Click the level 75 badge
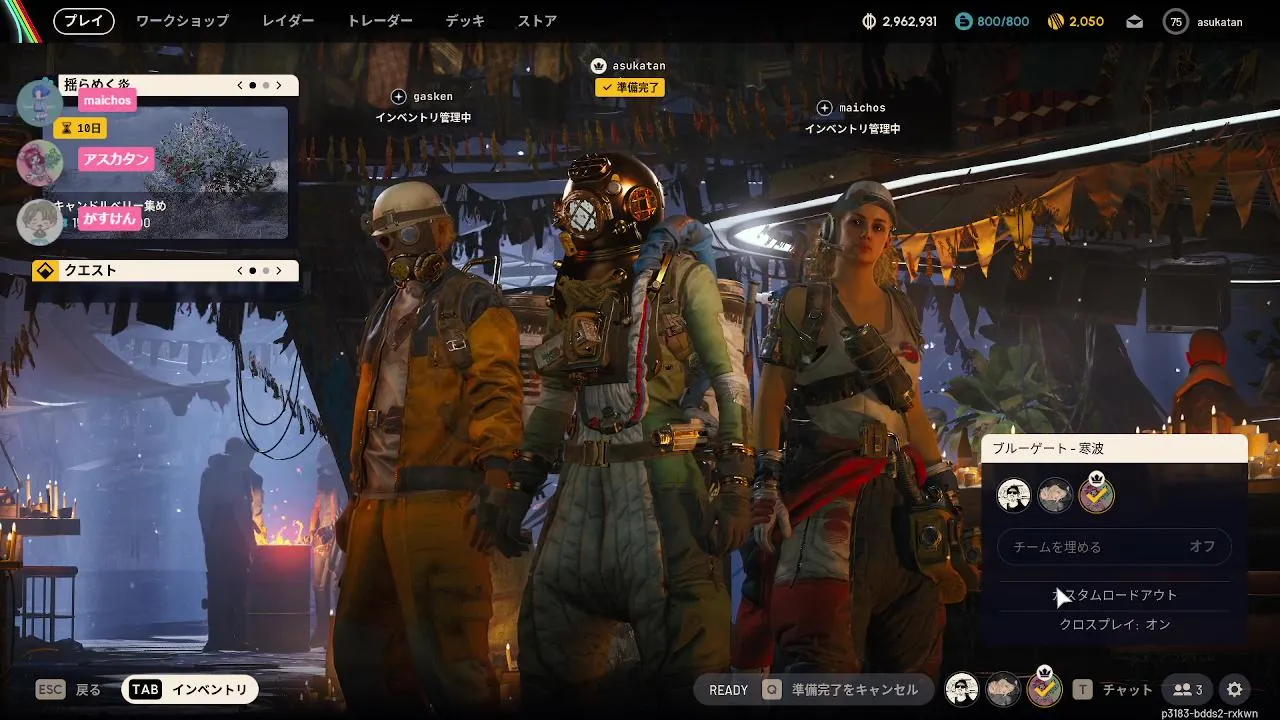1280x720 pixels. (x=1176, y=21)
